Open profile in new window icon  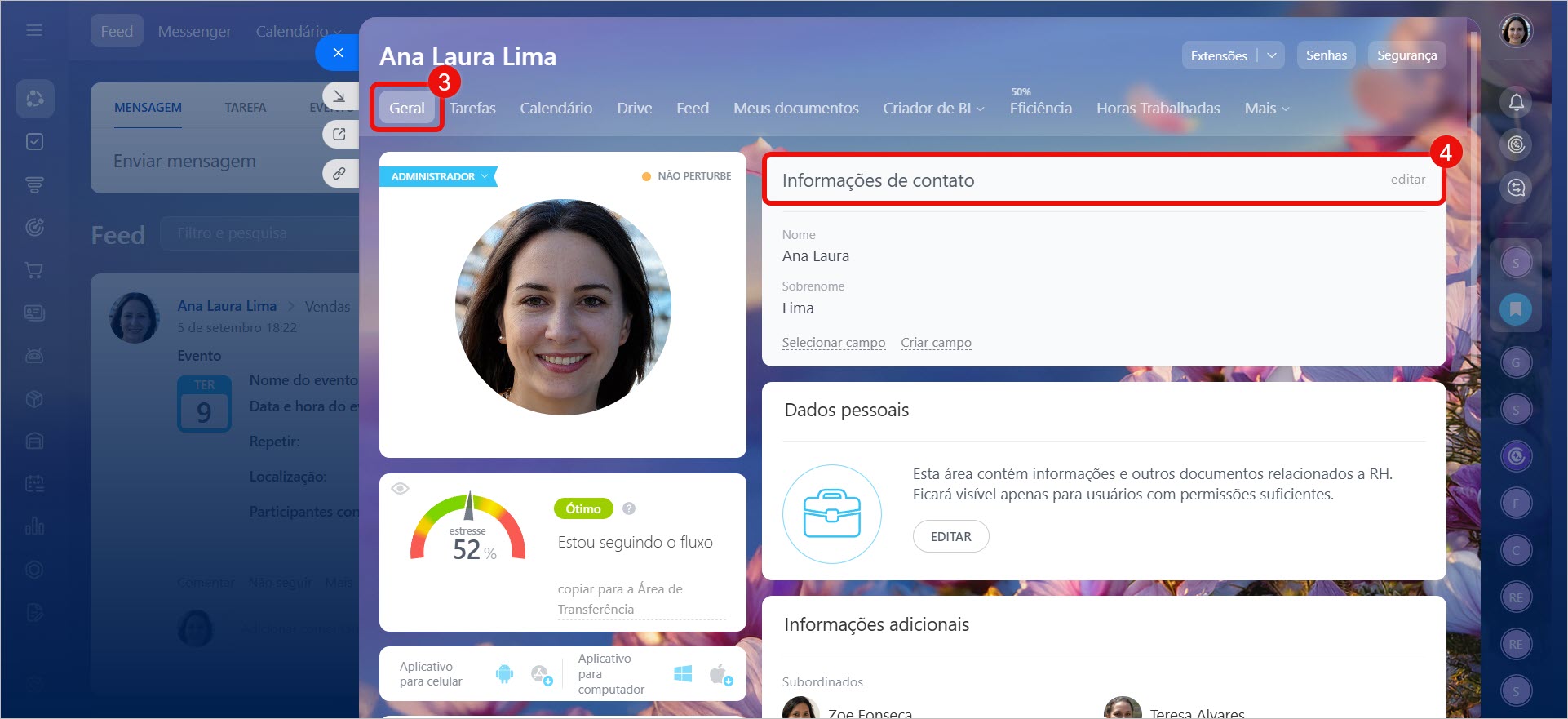pyautogui.click(x=339, y=134)
